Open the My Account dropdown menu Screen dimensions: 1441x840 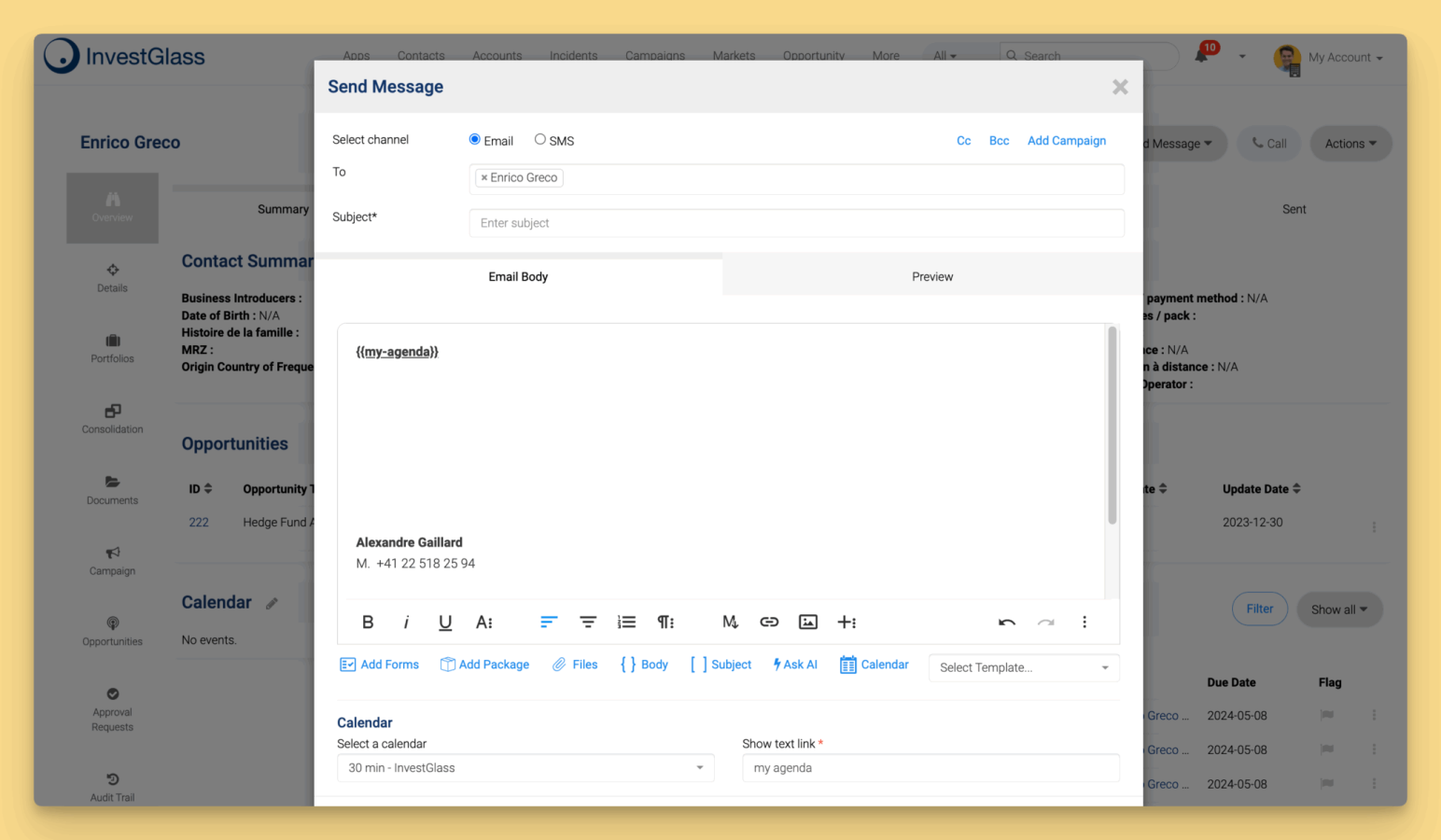click(1344, 57)
